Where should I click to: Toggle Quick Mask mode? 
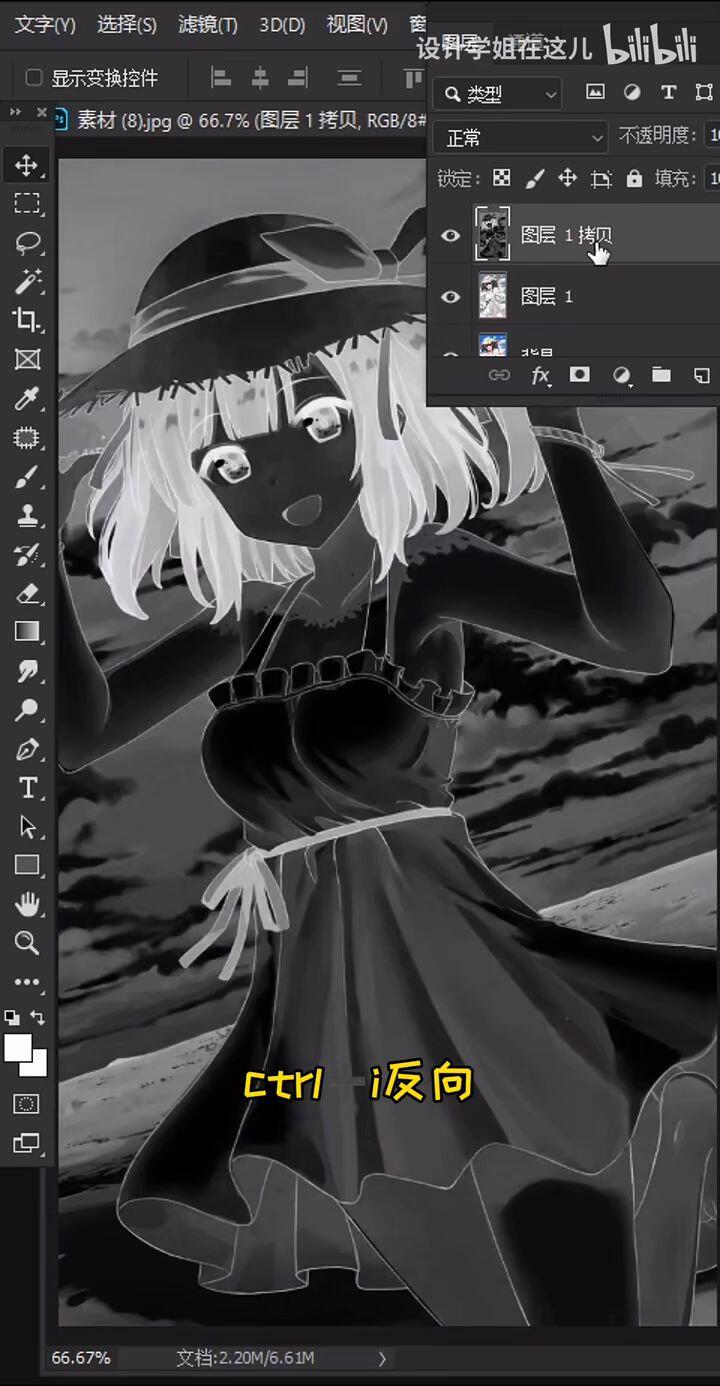click(x=27, y=1104)
